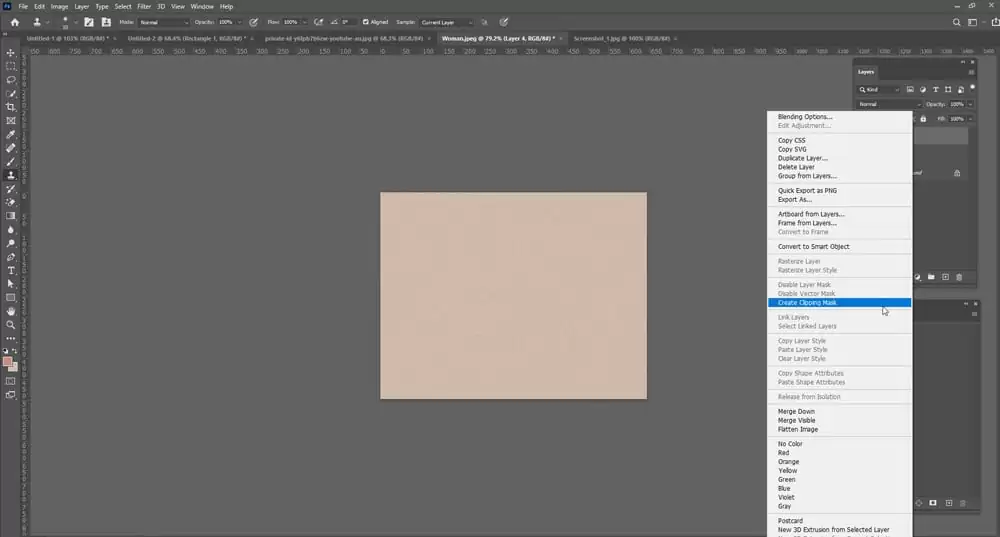
Task: Open the Filter menu in menu bar
Action: 144,6
